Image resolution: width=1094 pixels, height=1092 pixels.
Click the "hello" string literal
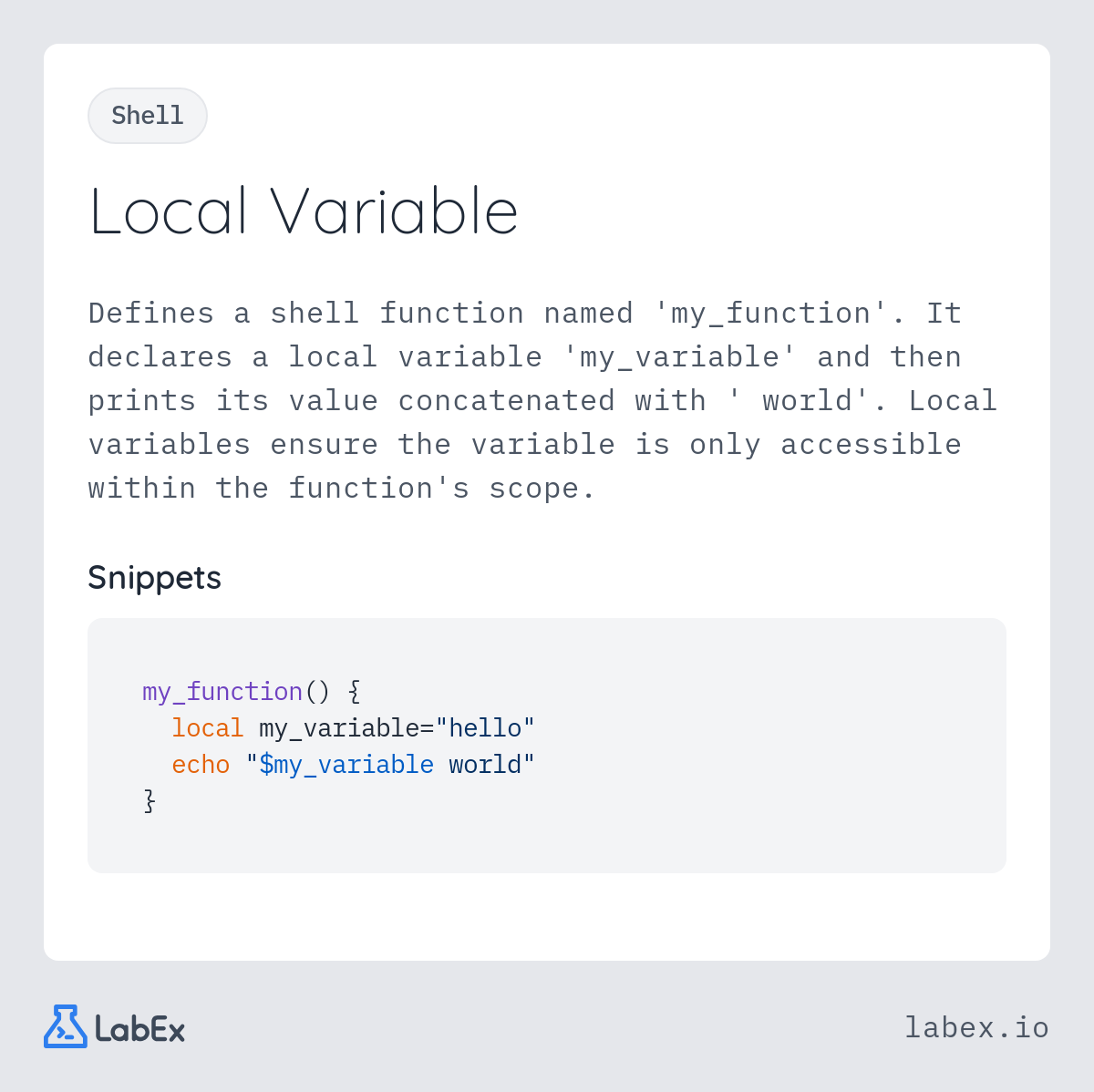click(x=485, y=728)
